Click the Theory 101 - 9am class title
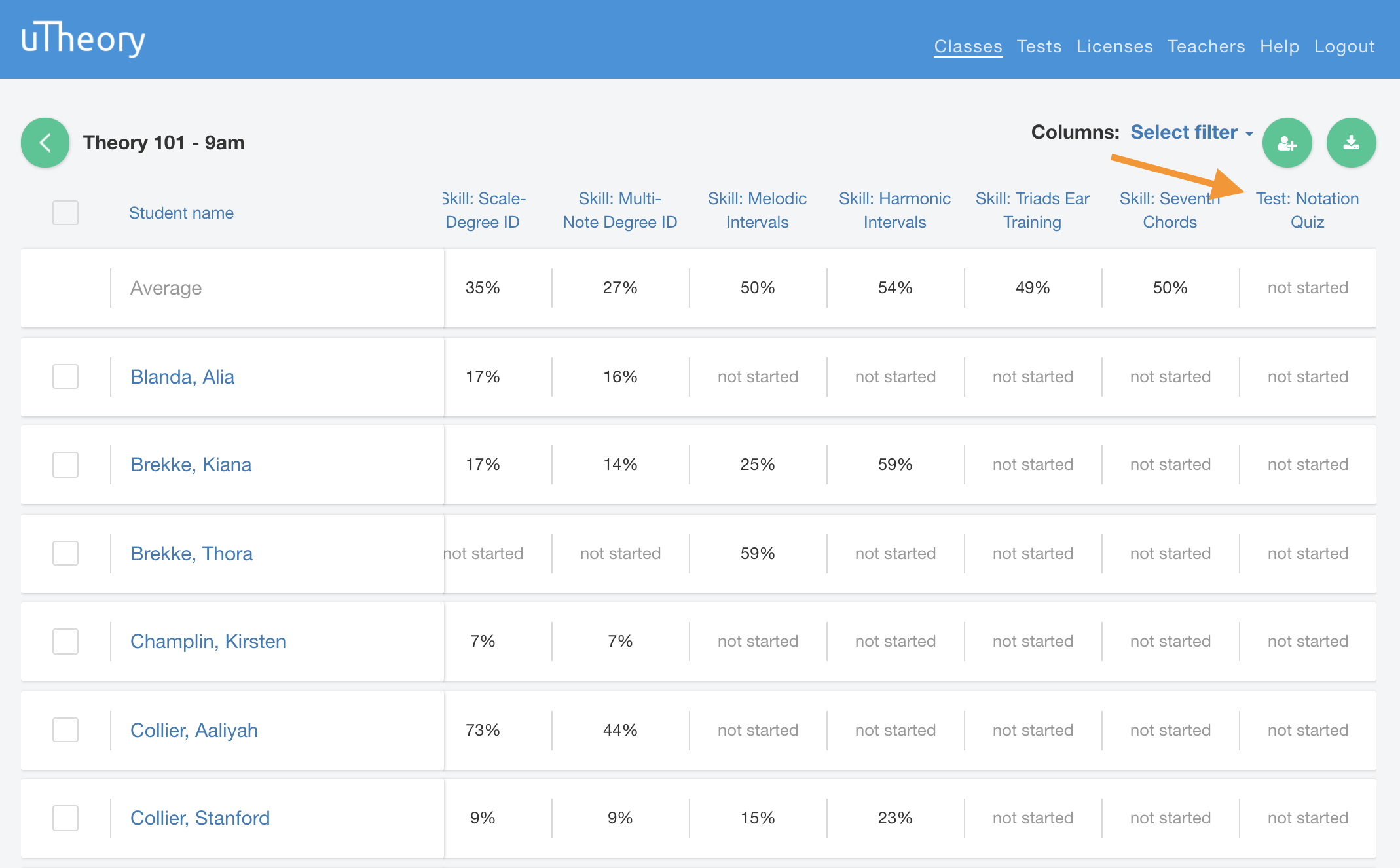The height and width of the screenshot is (868, 1400). click(164, 143)
